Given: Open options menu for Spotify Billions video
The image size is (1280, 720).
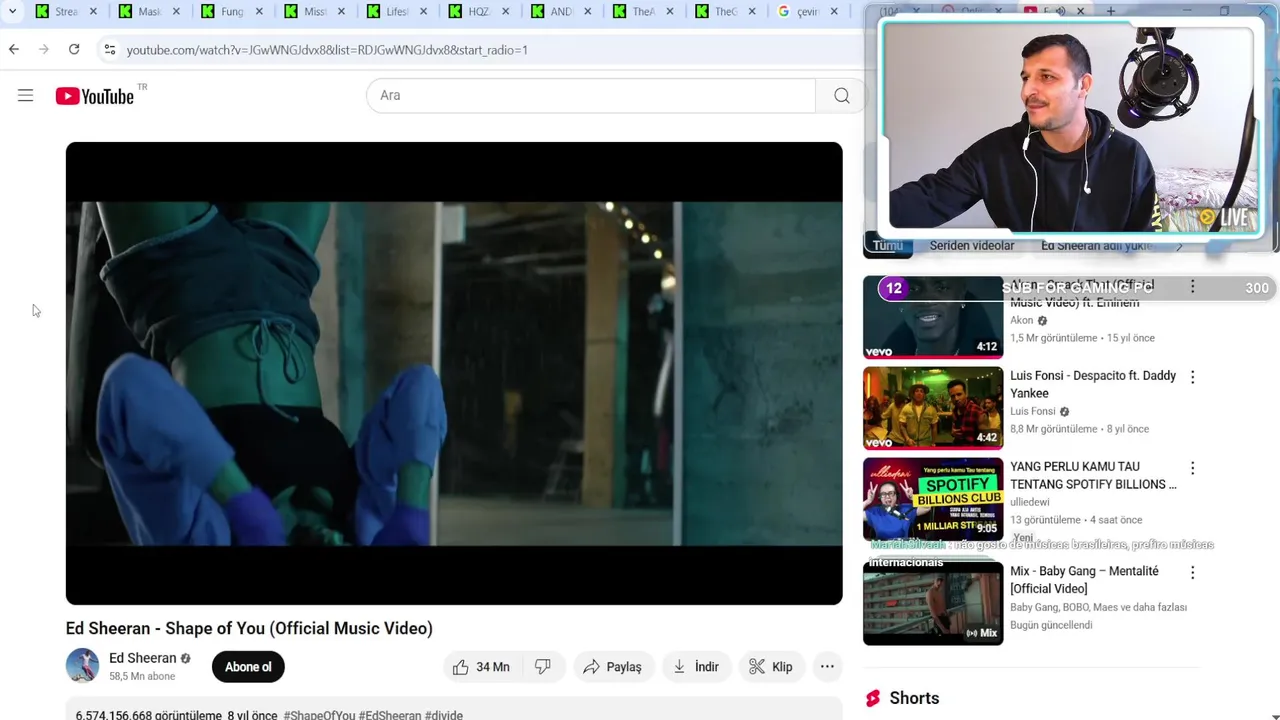Looking at the screenshot, I should click(1192, 468).
